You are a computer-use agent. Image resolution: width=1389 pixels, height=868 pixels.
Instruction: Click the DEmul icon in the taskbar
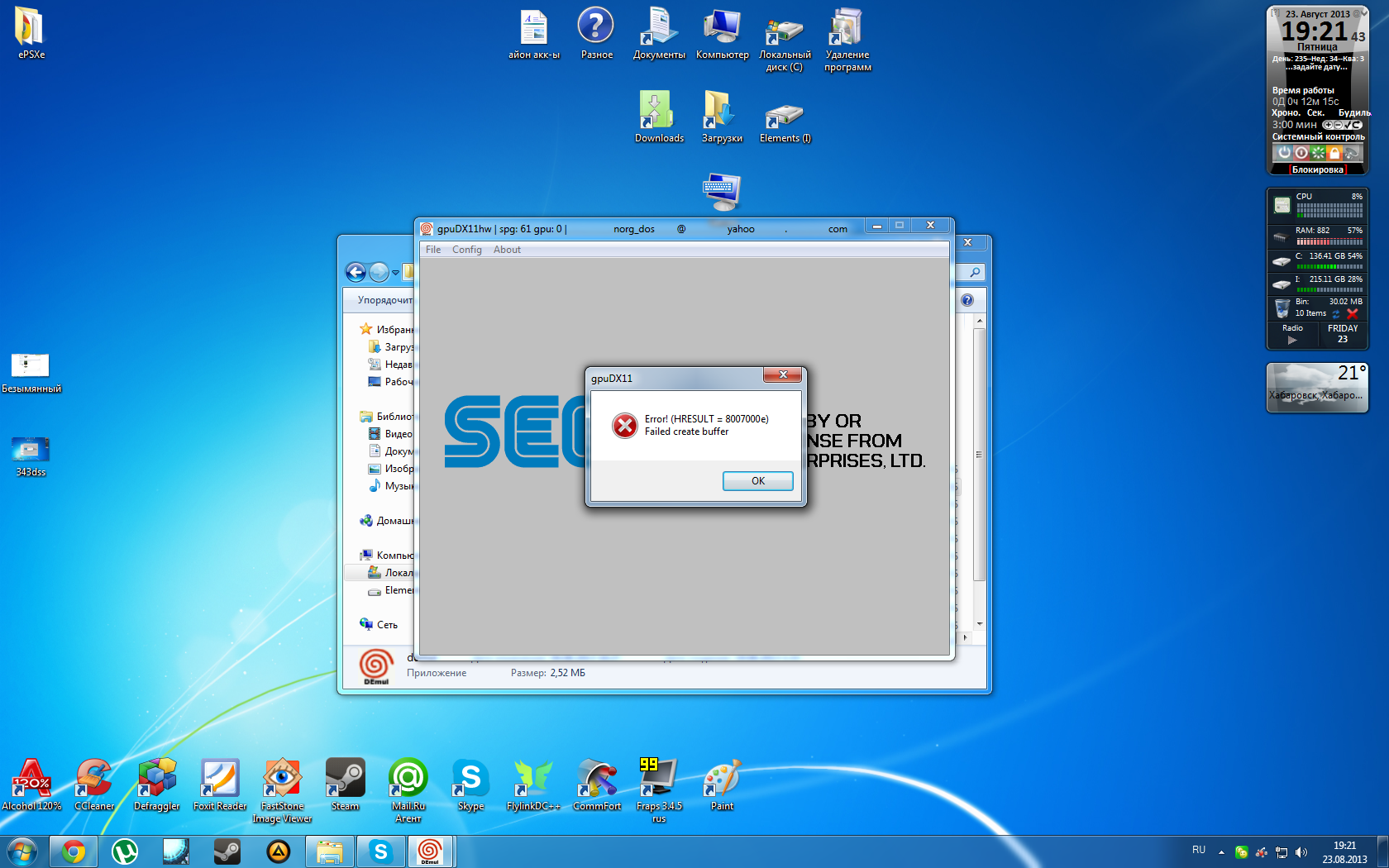coord(430,851)
